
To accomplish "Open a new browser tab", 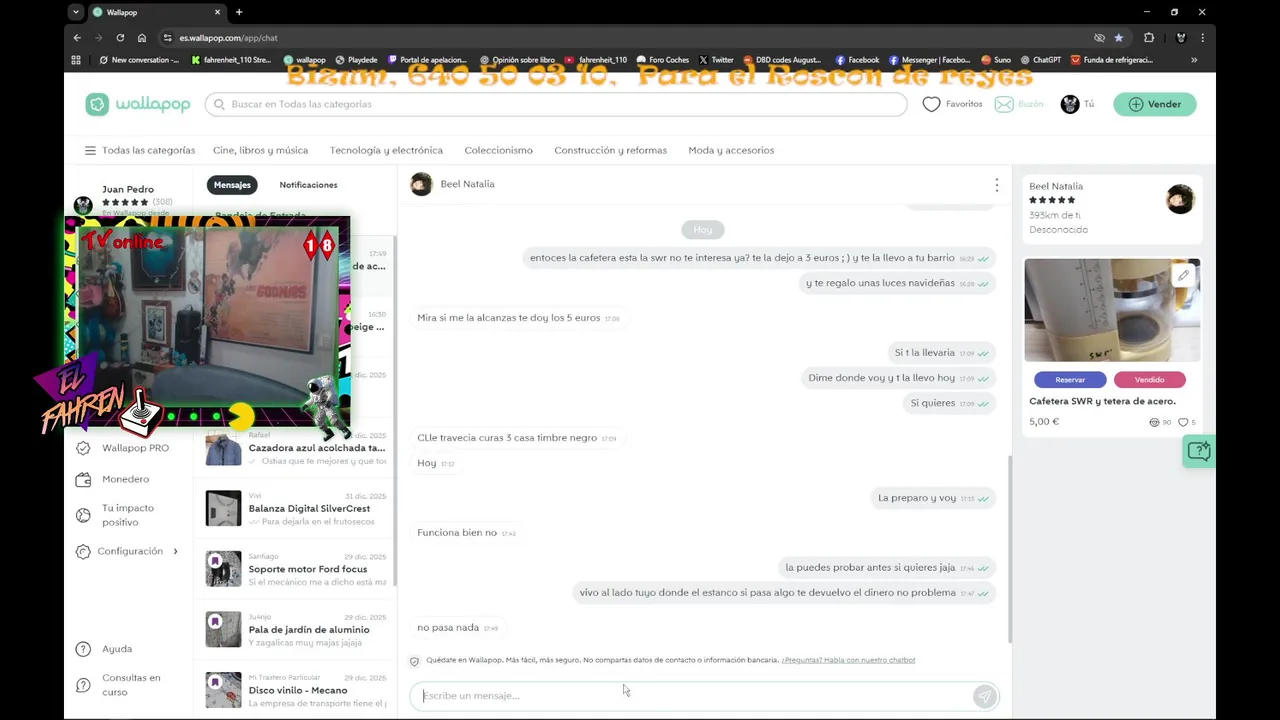I will (239, 12).
